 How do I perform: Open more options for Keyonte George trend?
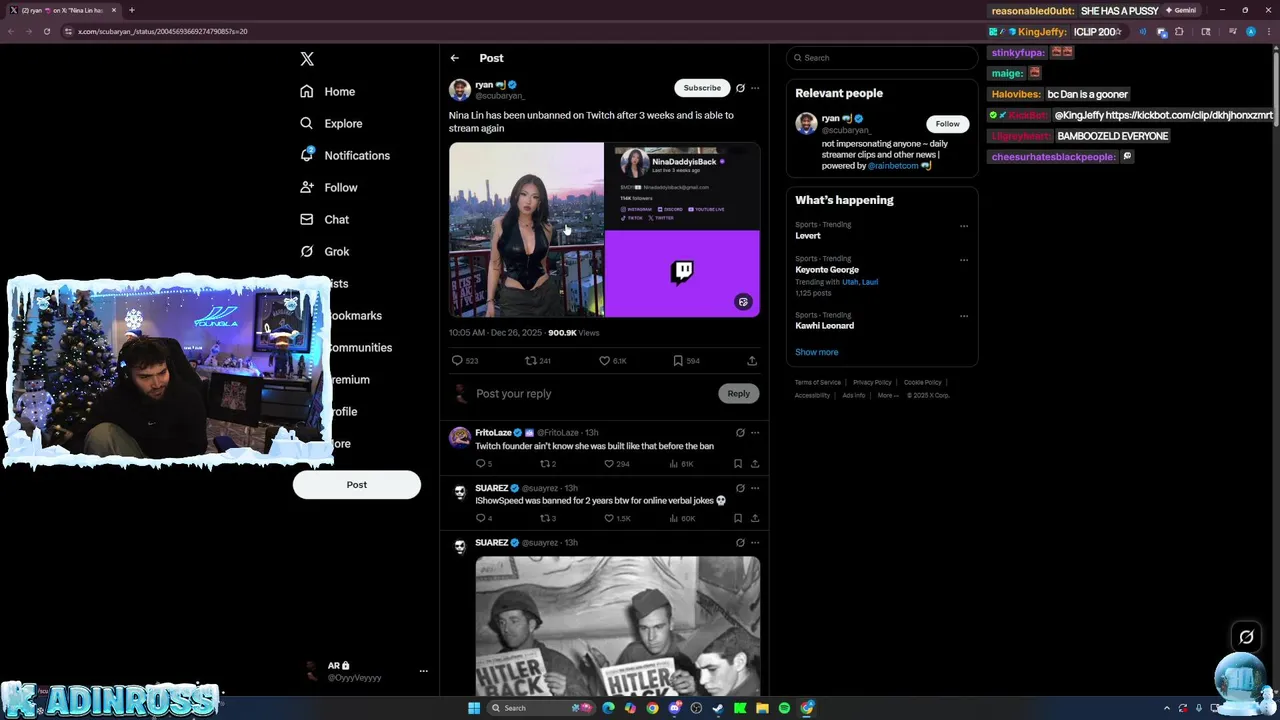964,260
